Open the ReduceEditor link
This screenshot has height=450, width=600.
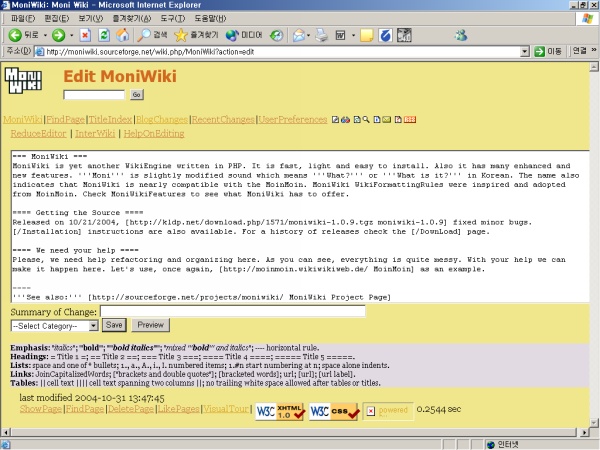pos(38,134)
